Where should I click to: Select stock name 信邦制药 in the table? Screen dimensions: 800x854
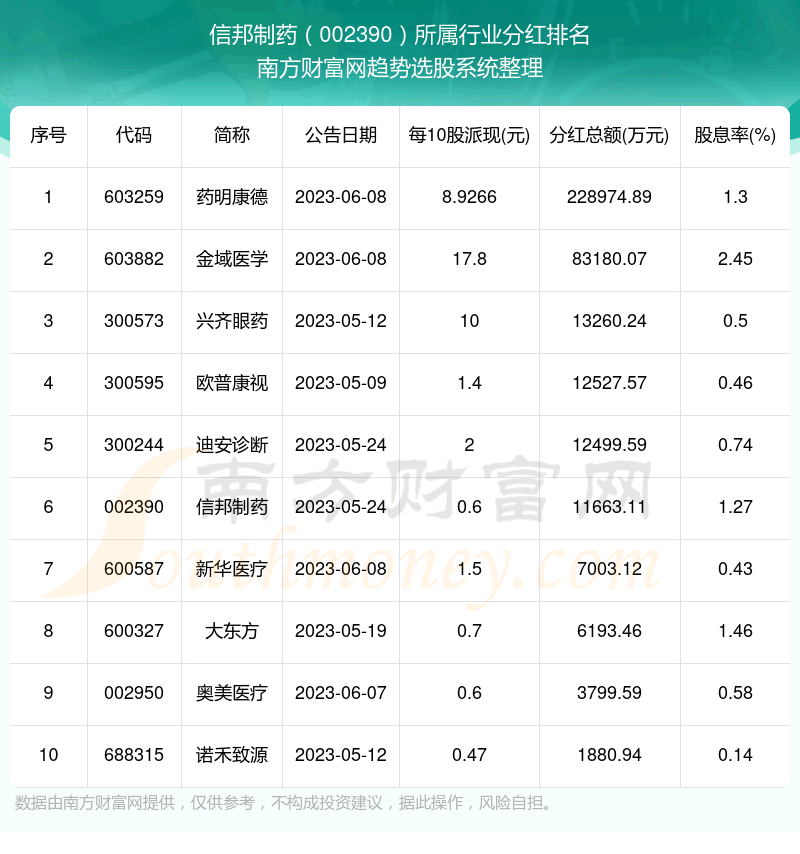point(232,507)
